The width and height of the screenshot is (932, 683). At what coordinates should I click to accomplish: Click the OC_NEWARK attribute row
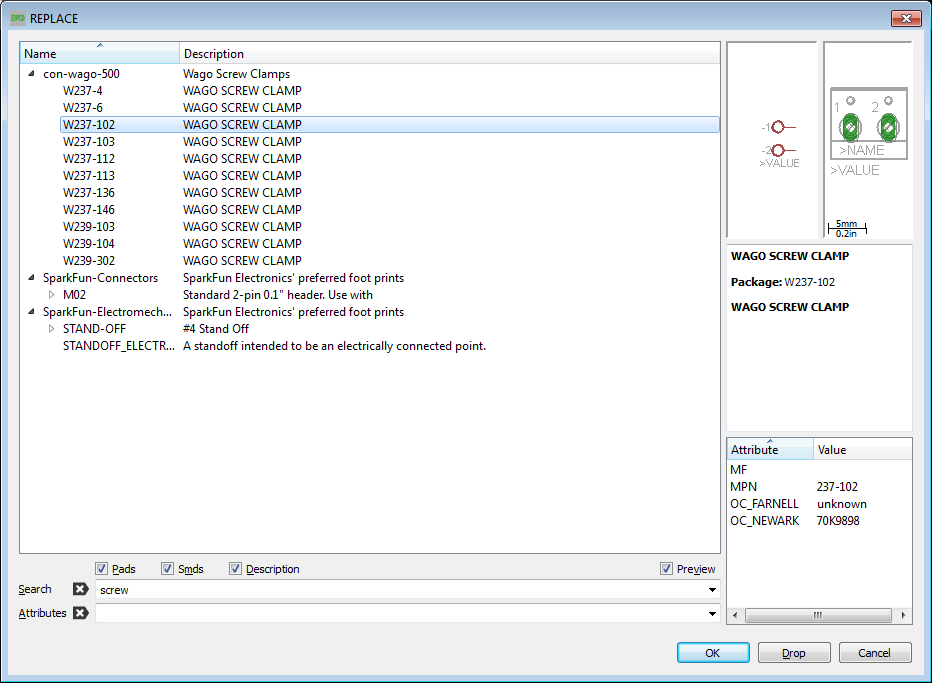coord(819,521)
